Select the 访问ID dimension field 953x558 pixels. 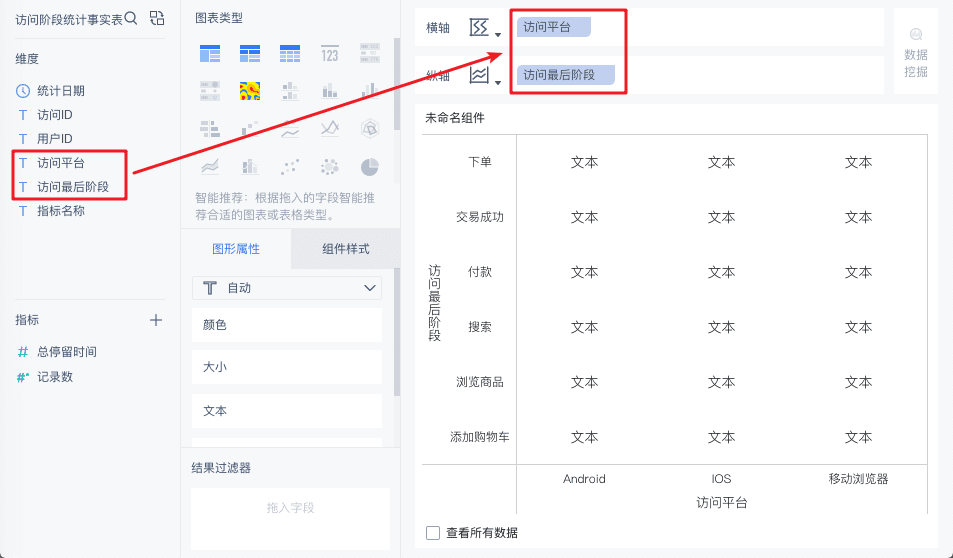pos(55,115)
